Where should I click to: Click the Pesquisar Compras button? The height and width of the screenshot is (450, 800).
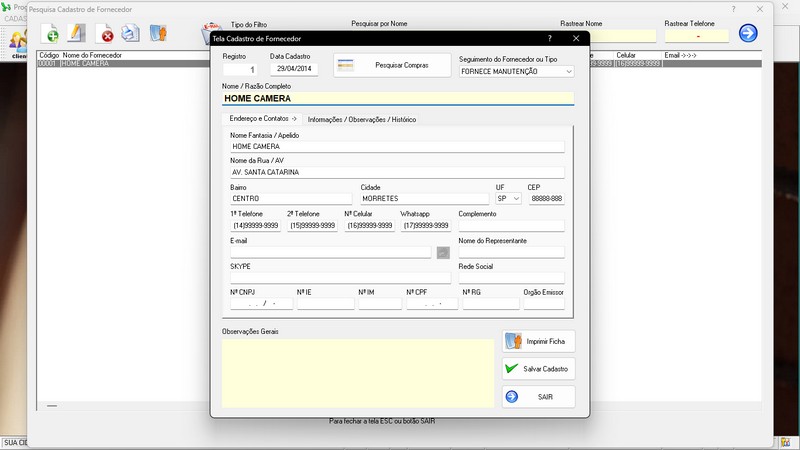[x=392, y=65]
